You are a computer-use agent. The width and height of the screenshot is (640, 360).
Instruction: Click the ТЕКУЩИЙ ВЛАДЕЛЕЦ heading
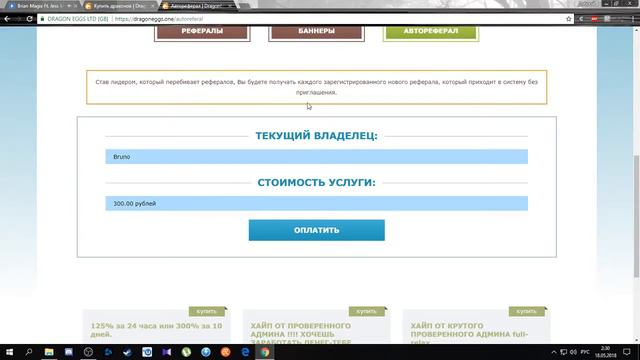point(316,136)
